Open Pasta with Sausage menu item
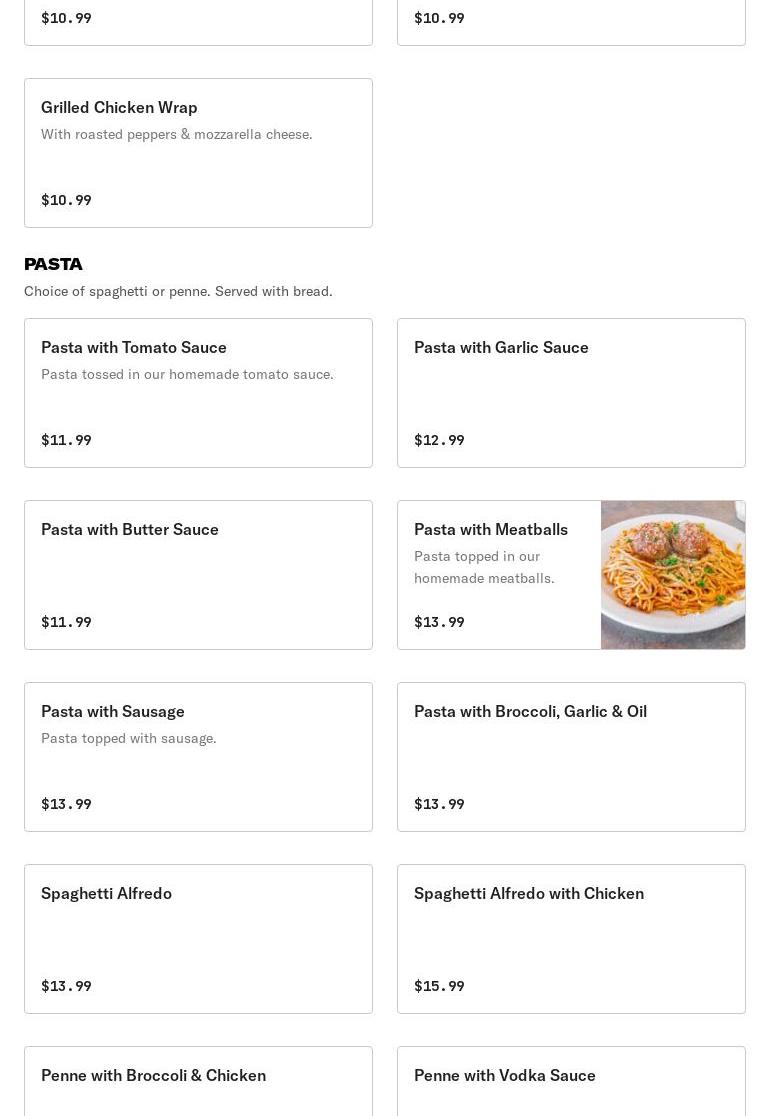The image size is (770, 1116). (198, 757)
